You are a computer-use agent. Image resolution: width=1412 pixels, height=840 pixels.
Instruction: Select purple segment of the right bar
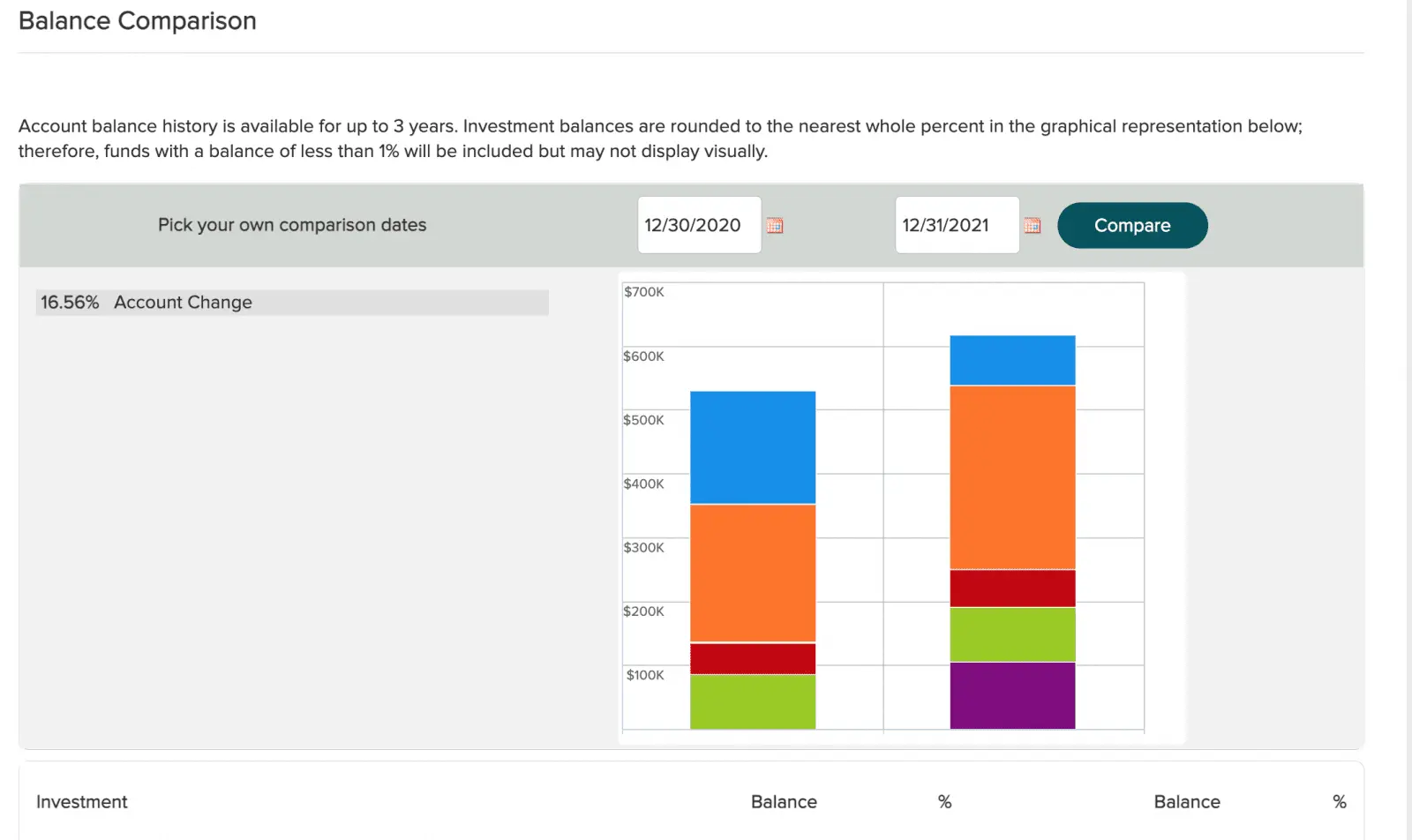point(1012,695)
